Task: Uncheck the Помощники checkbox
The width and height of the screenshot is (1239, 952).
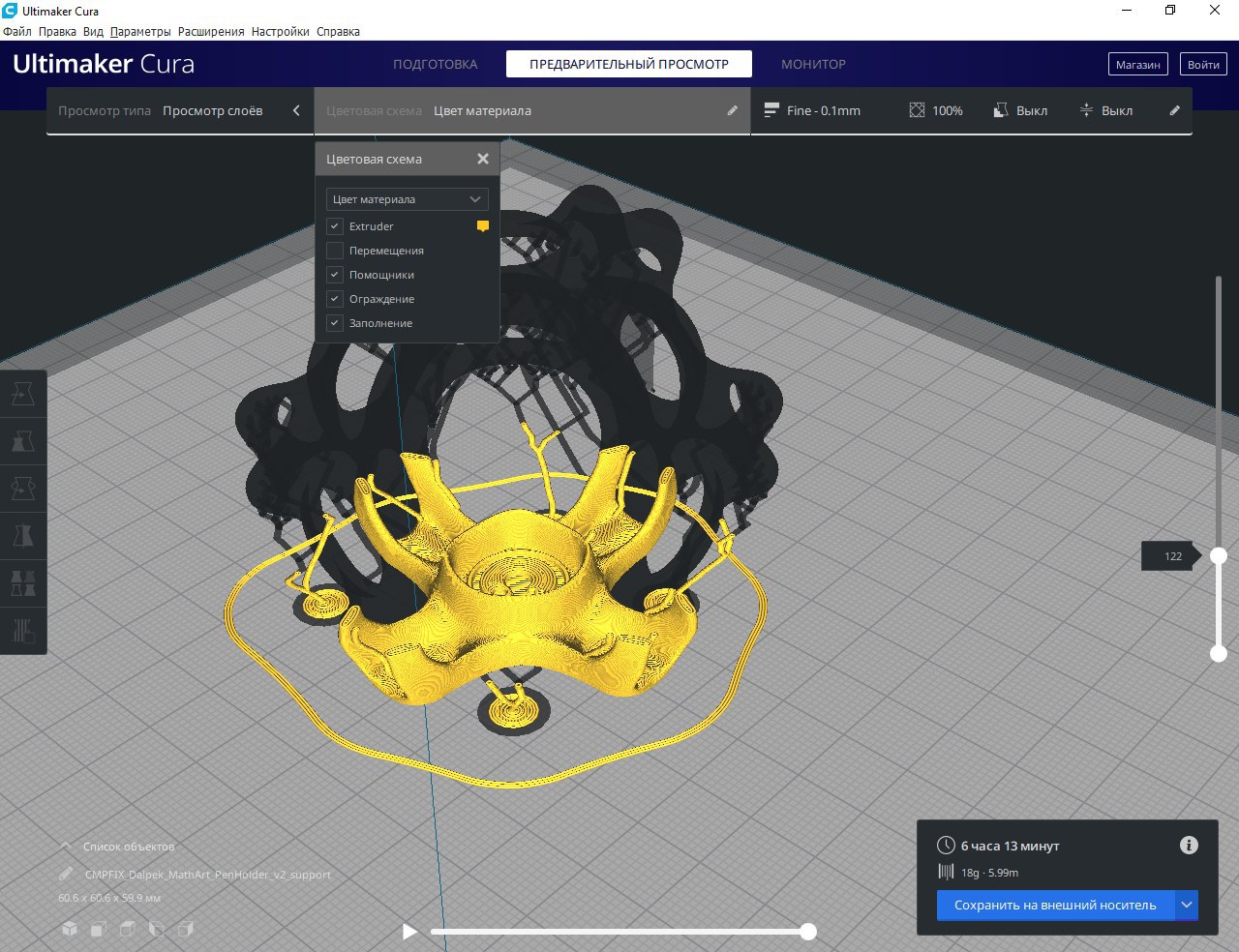Action: pos(335,275)
